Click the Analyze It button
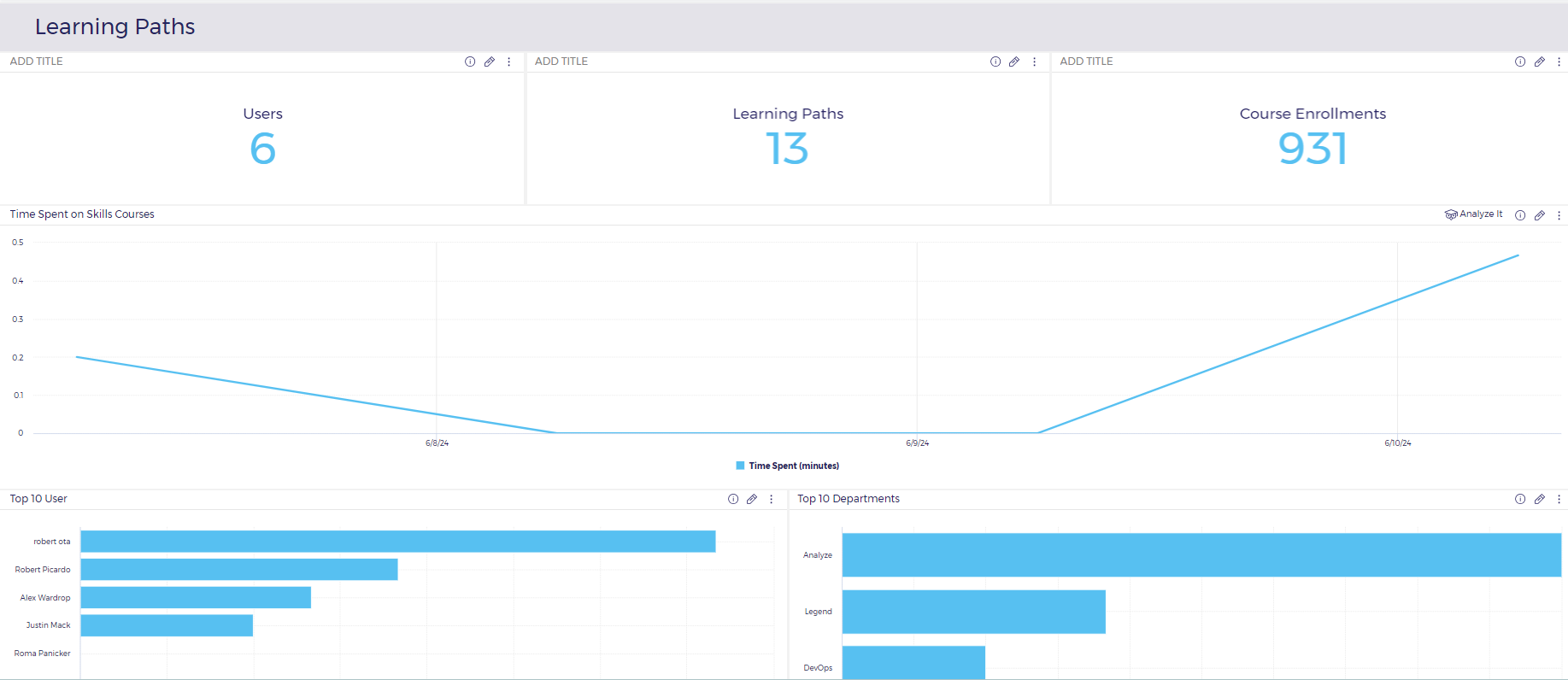 click(1473, 214)
